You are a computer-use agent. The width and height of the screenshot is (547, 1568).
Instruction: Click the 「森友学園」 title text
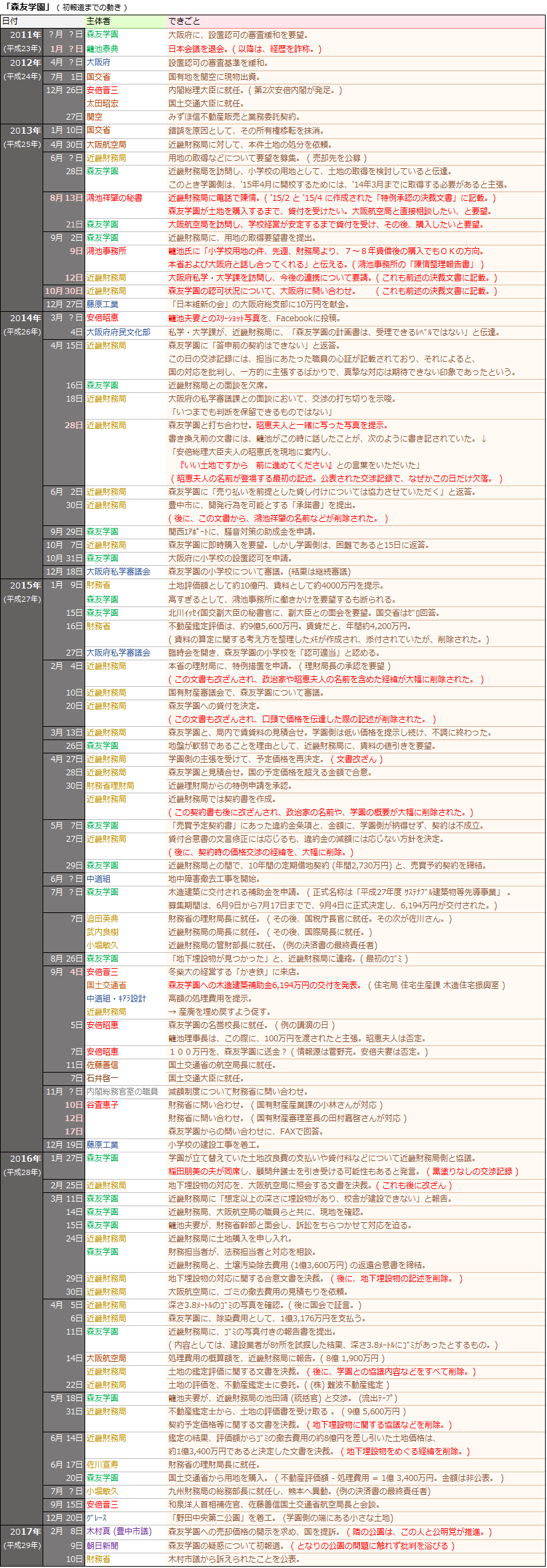point(27,7)
